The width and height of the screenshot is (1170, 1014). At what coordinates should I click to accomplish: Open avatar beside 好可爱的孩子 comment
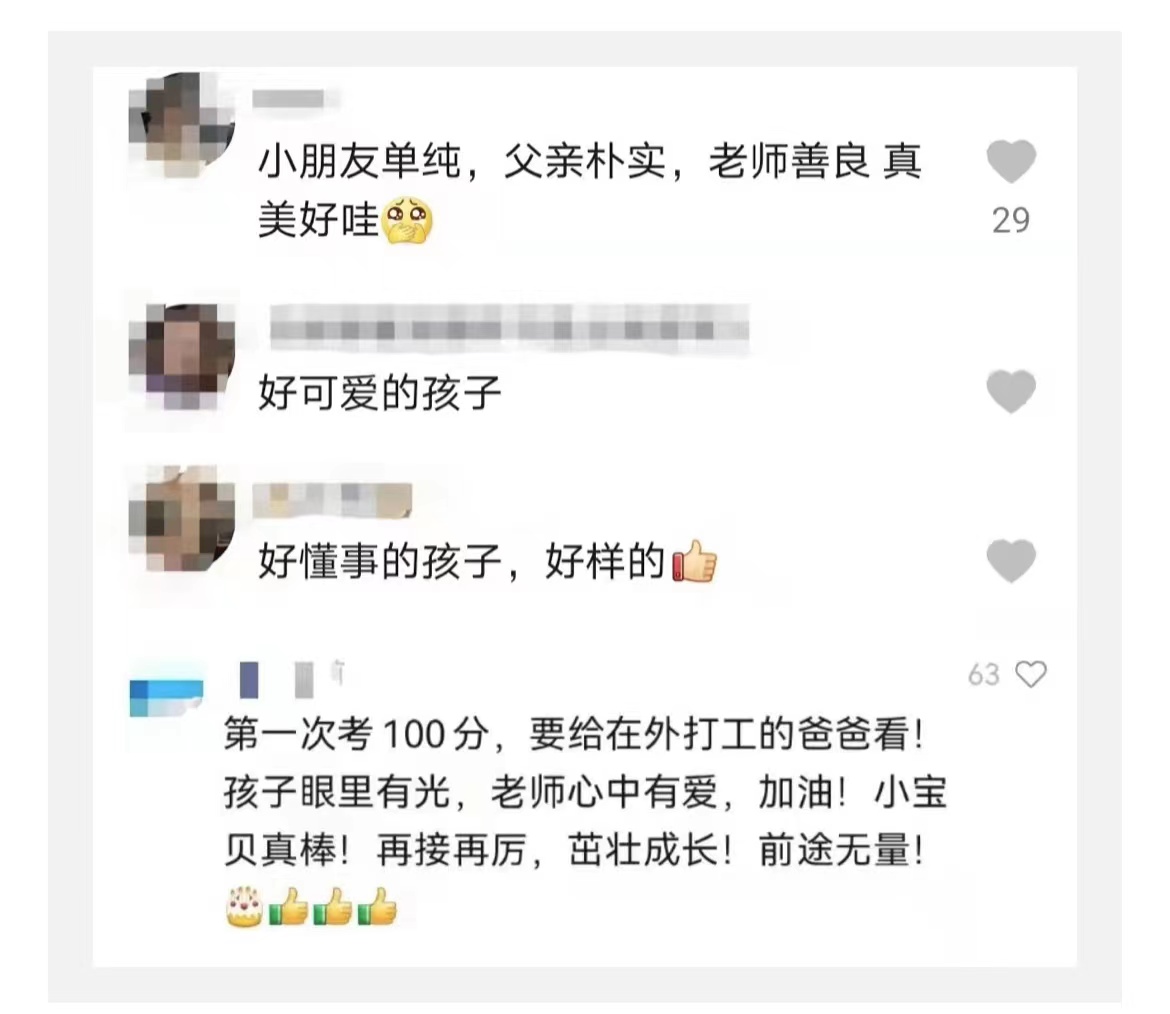click(x=182, y=357)
